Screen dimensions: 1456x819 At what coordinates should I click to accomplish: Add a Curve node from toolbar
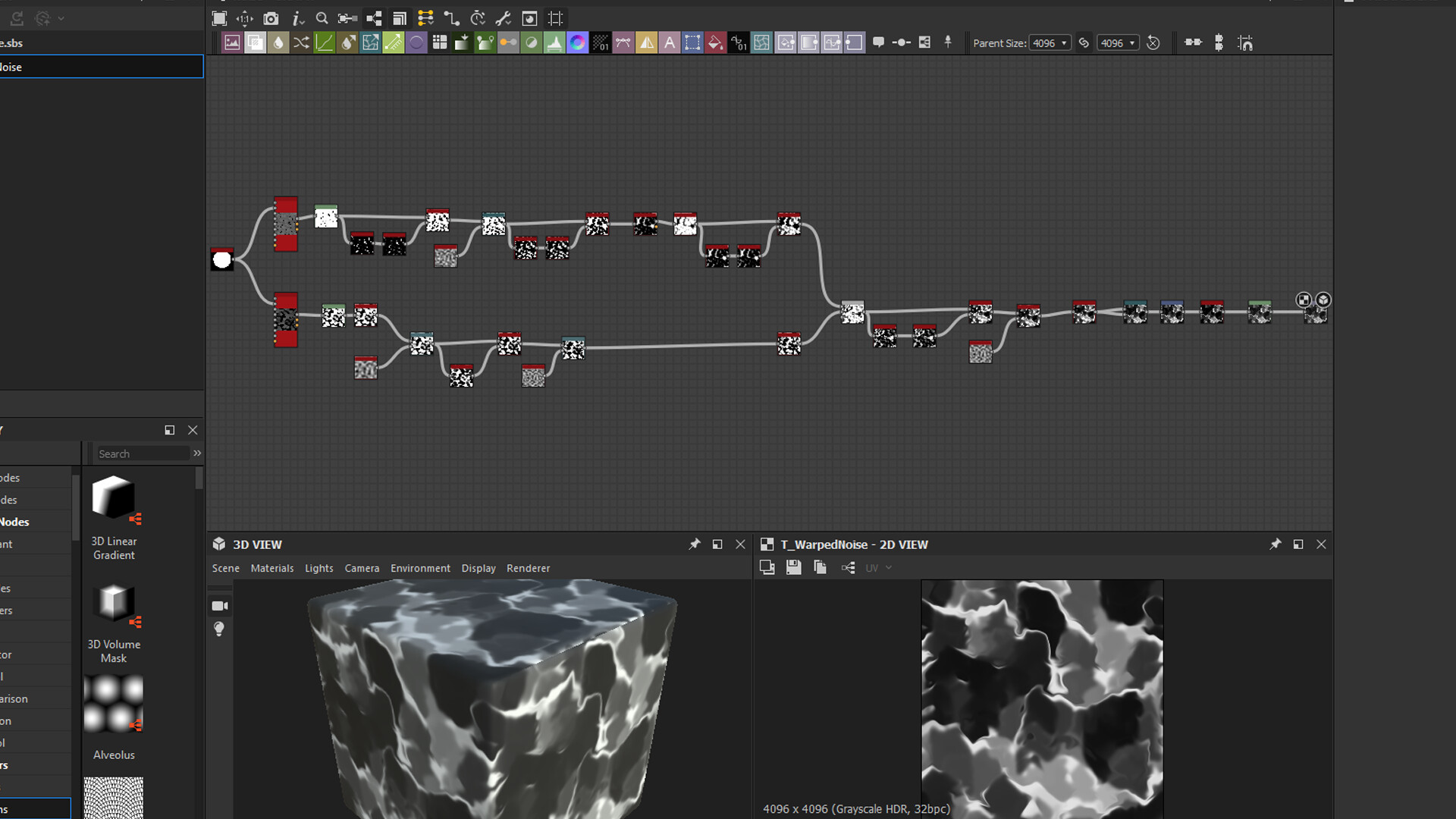click(324, 42)
